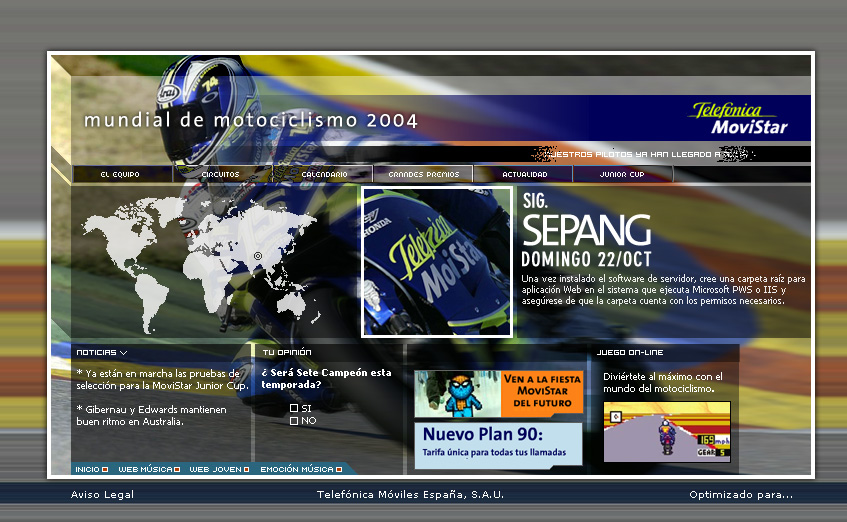The image size is (847, 522).
Task: Click the Domingo 22/Oct race date
Action: (x=586, y=259)
